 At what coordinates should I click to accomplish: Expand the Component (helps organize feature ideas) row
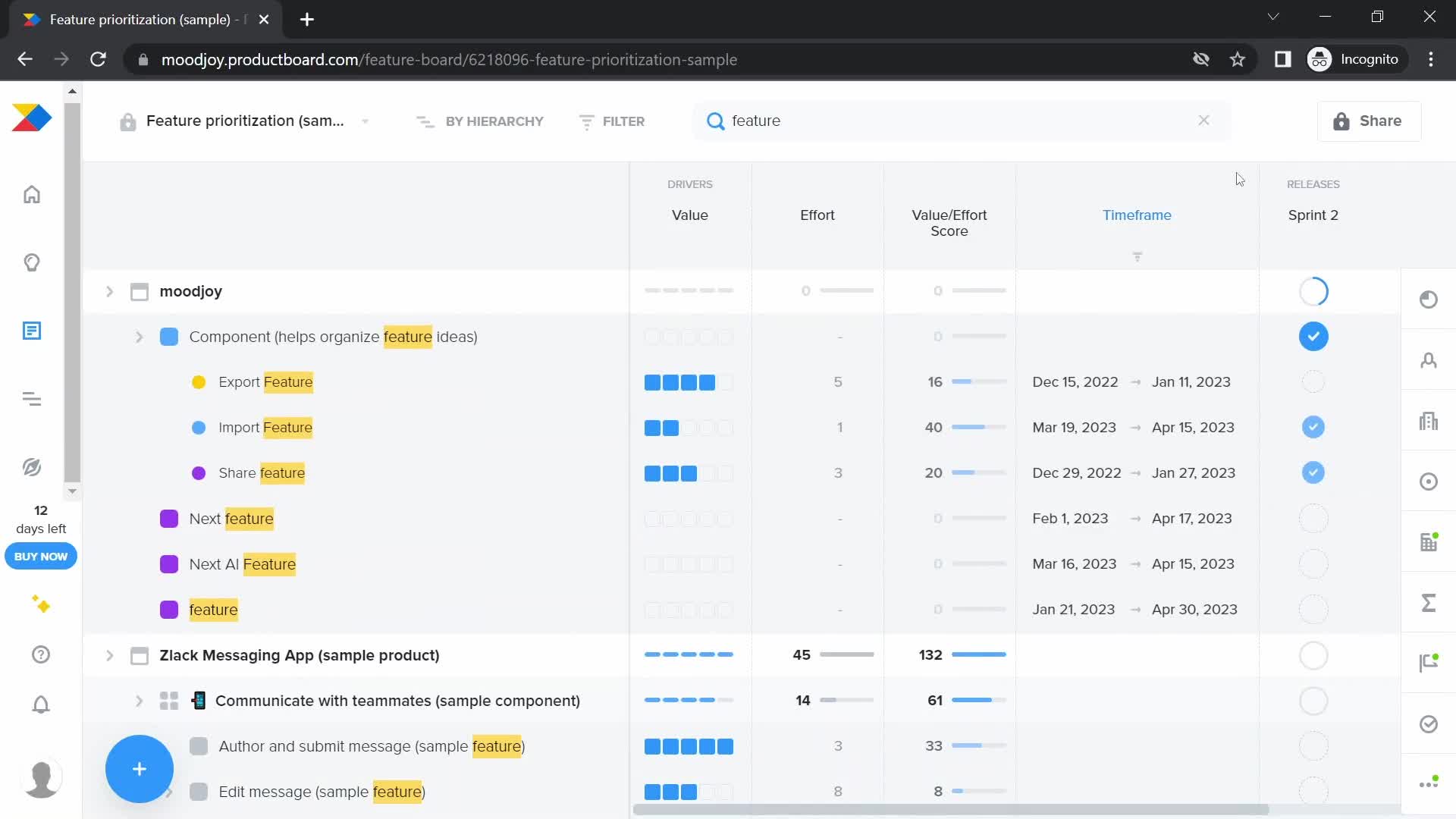click(x=139, y=337)
